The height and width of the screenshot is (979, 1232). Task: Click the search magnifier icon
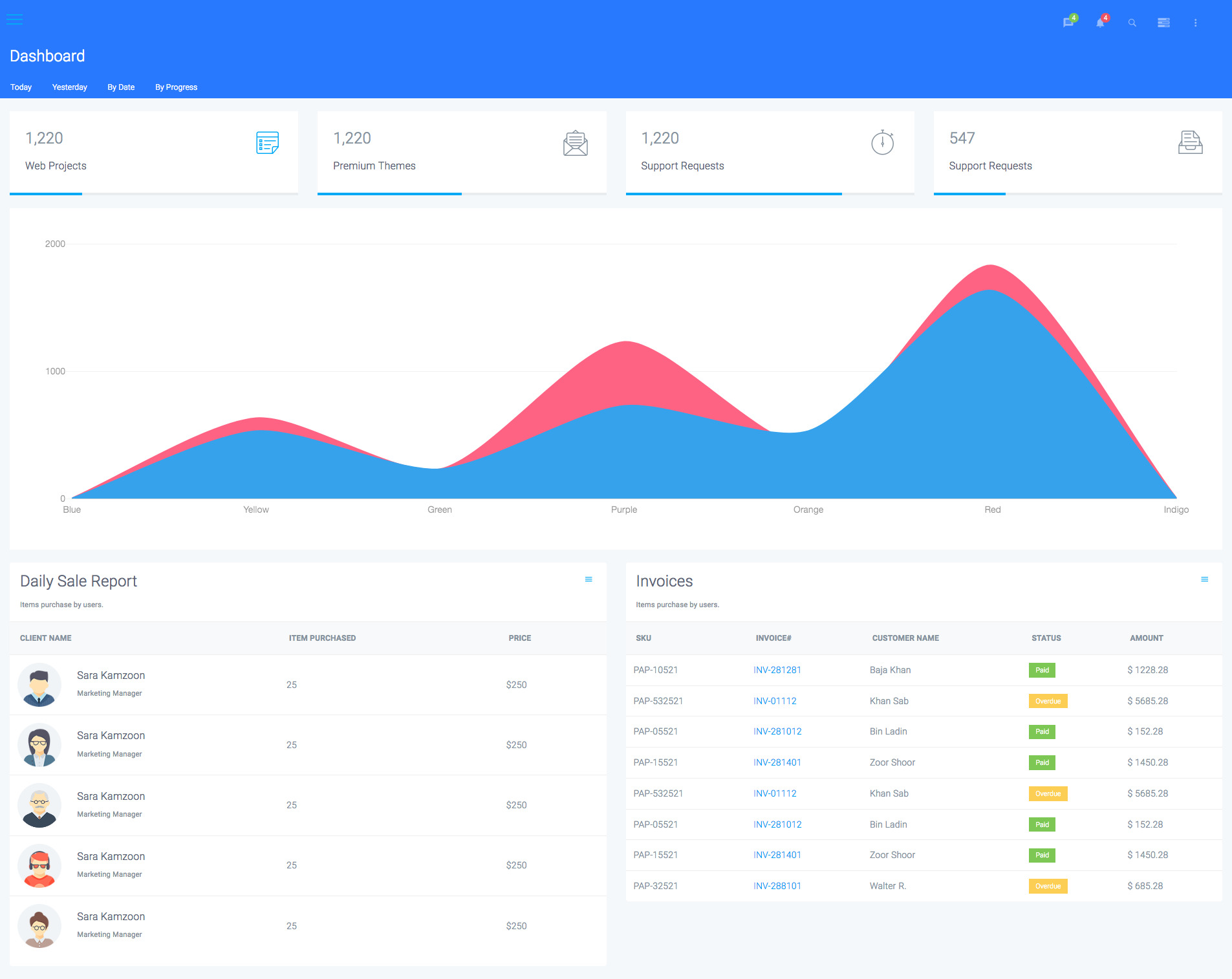(1132, 23)
